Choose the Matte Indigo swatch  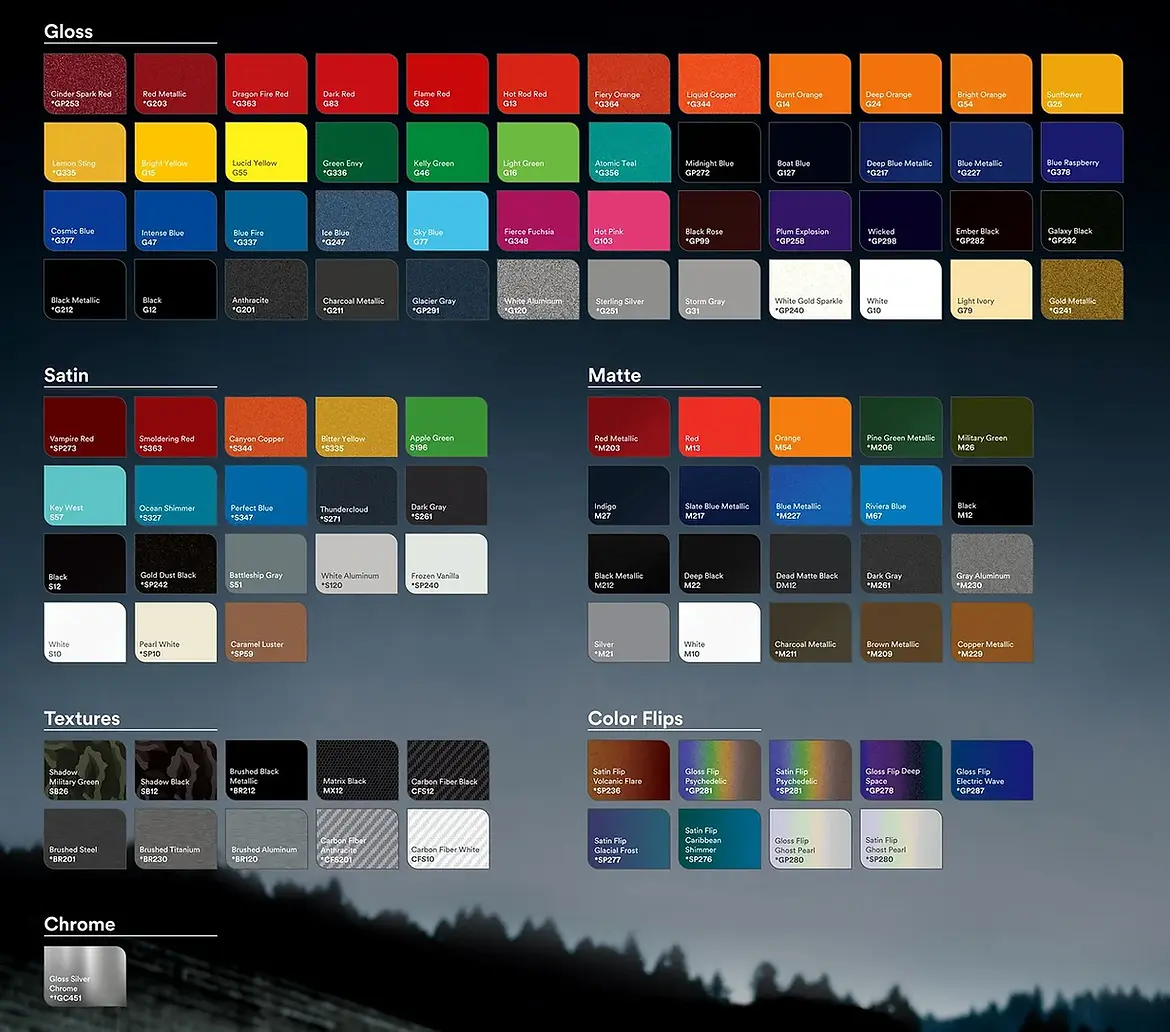coord(628,495)
